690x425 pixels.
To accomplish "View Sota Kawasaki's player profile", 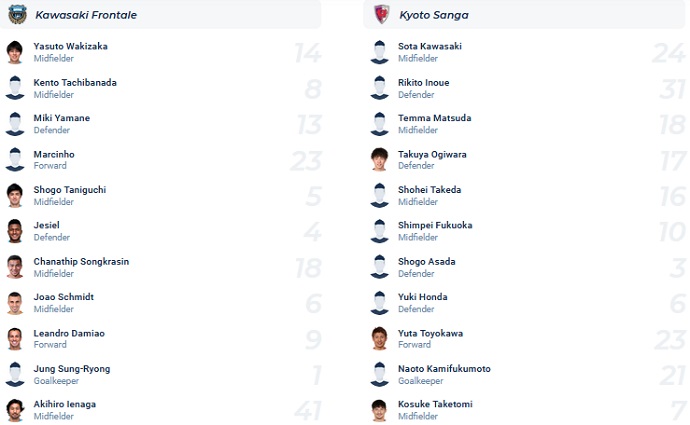I will pos(430,46).
